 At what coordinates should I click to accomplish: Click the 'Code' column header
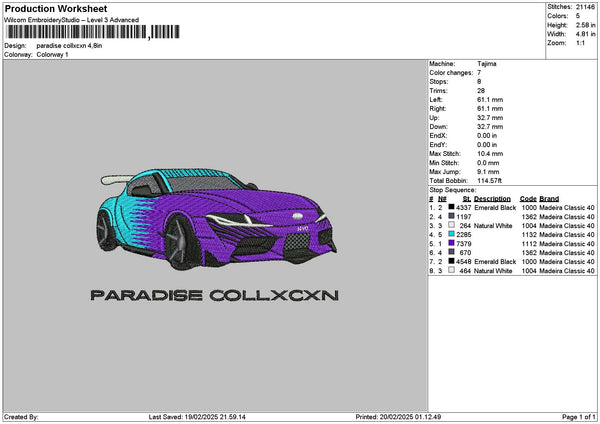click(x=528, y=199)
